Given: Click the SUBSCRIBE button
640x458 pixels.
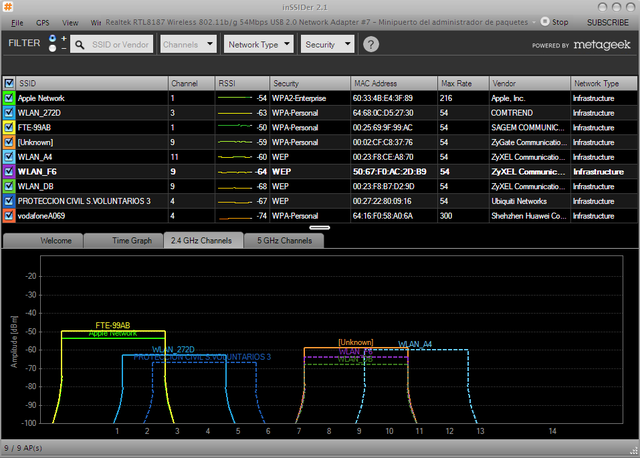Looking at the screenshot, I should (607, 22).
